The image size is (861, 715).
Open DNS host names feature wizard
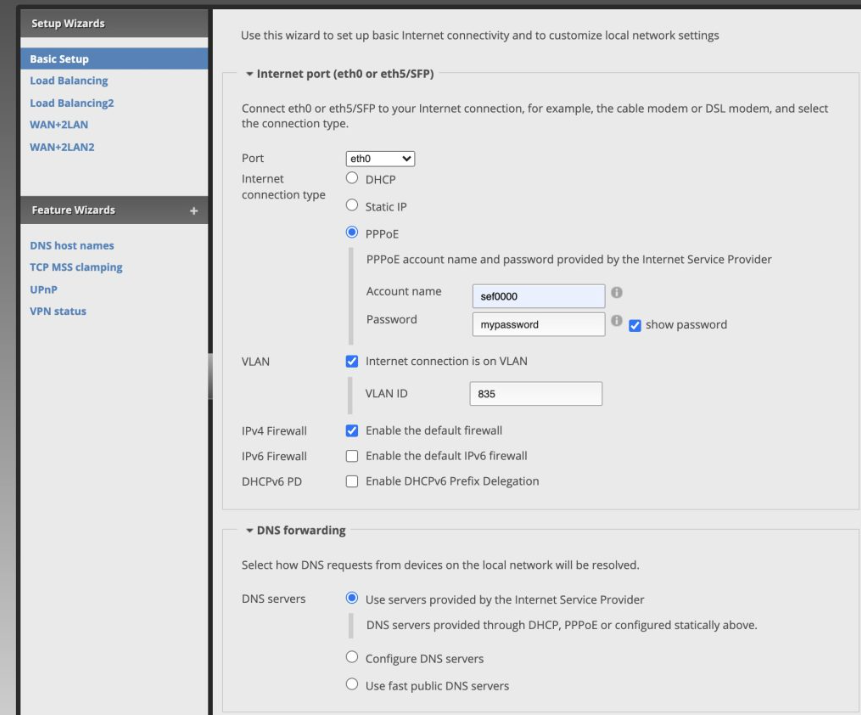point(72,246)
